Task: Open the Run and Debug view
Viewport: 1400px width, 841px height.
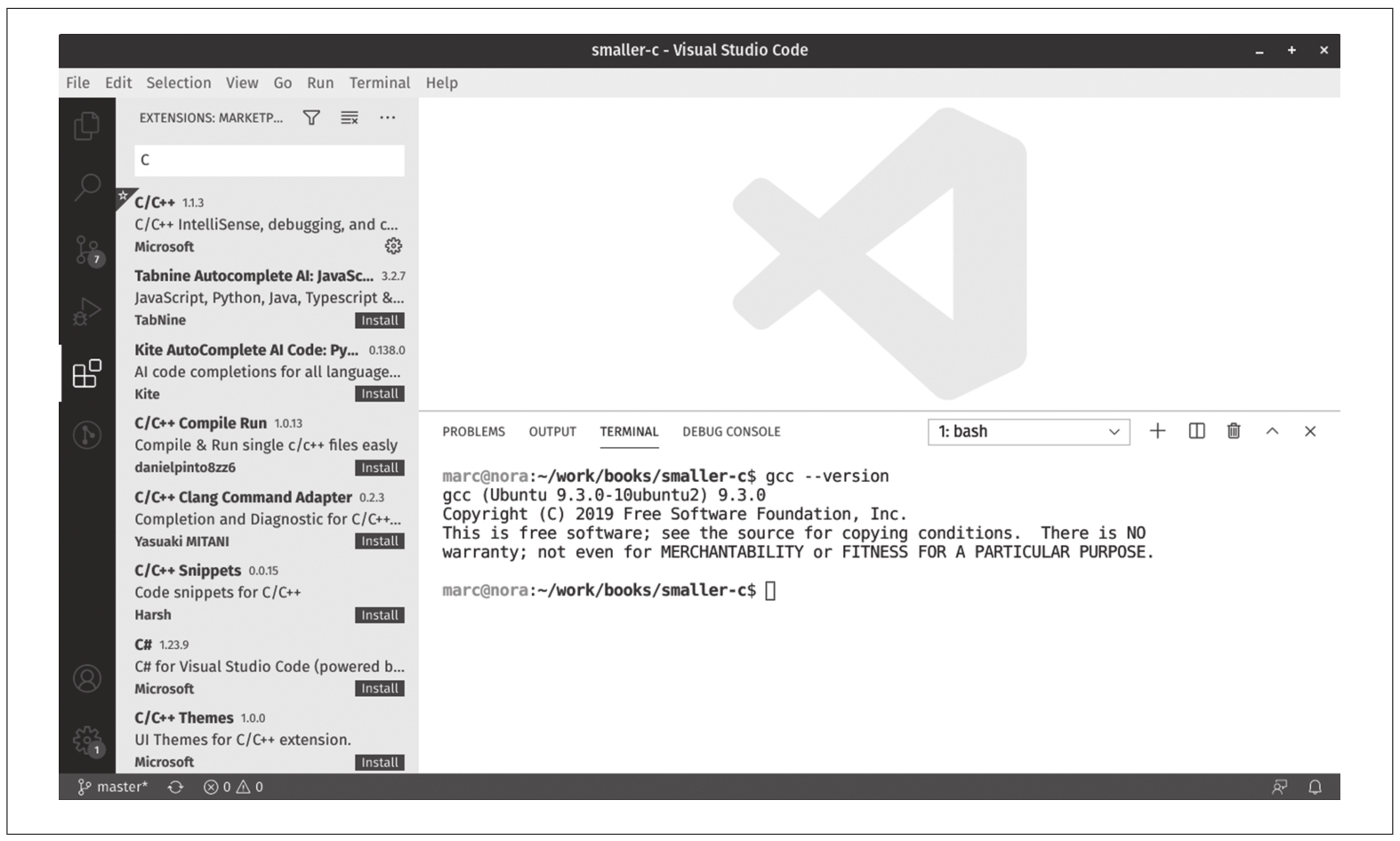Action: click(x=87, y=311)
